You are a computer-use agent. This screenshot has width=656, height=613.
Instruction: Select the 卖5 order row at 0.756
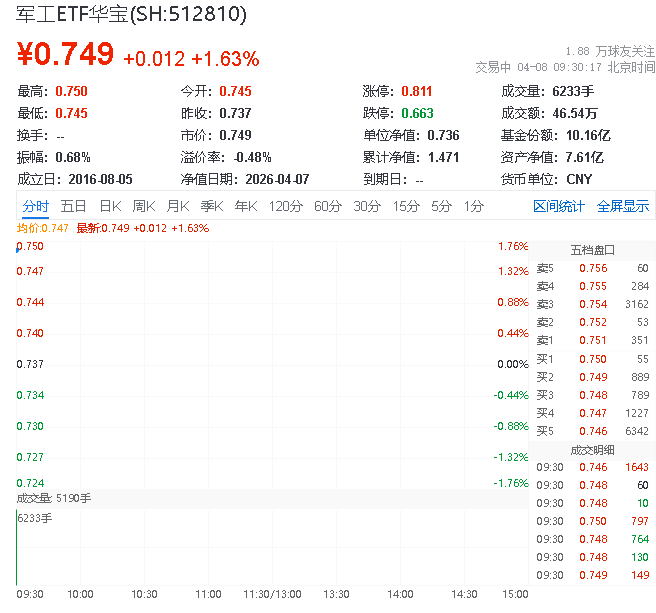click(592, 268)
